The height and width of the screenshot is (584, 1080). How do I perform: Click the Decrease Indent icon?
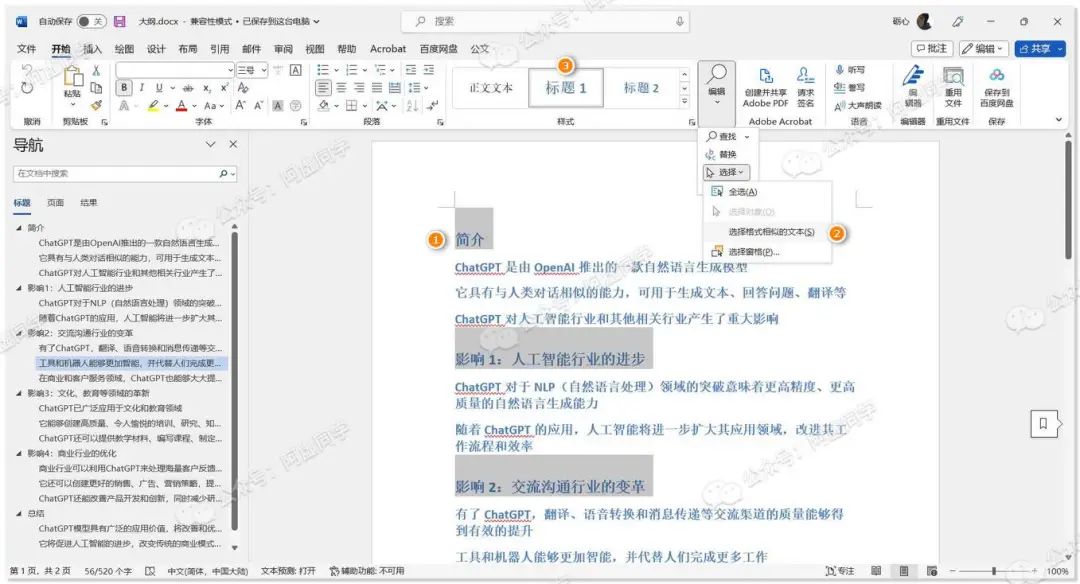click(411, 70)
